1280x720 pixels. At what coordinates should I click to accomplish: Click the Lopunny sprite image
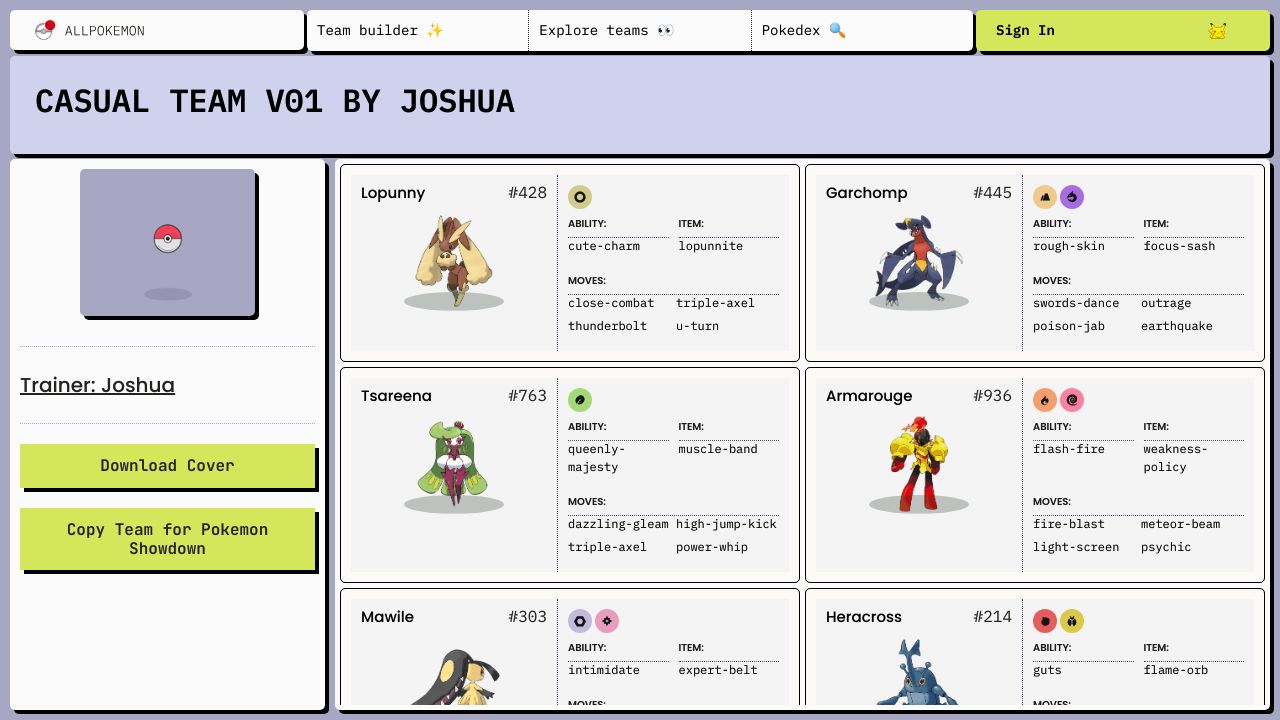coord(454,262)
